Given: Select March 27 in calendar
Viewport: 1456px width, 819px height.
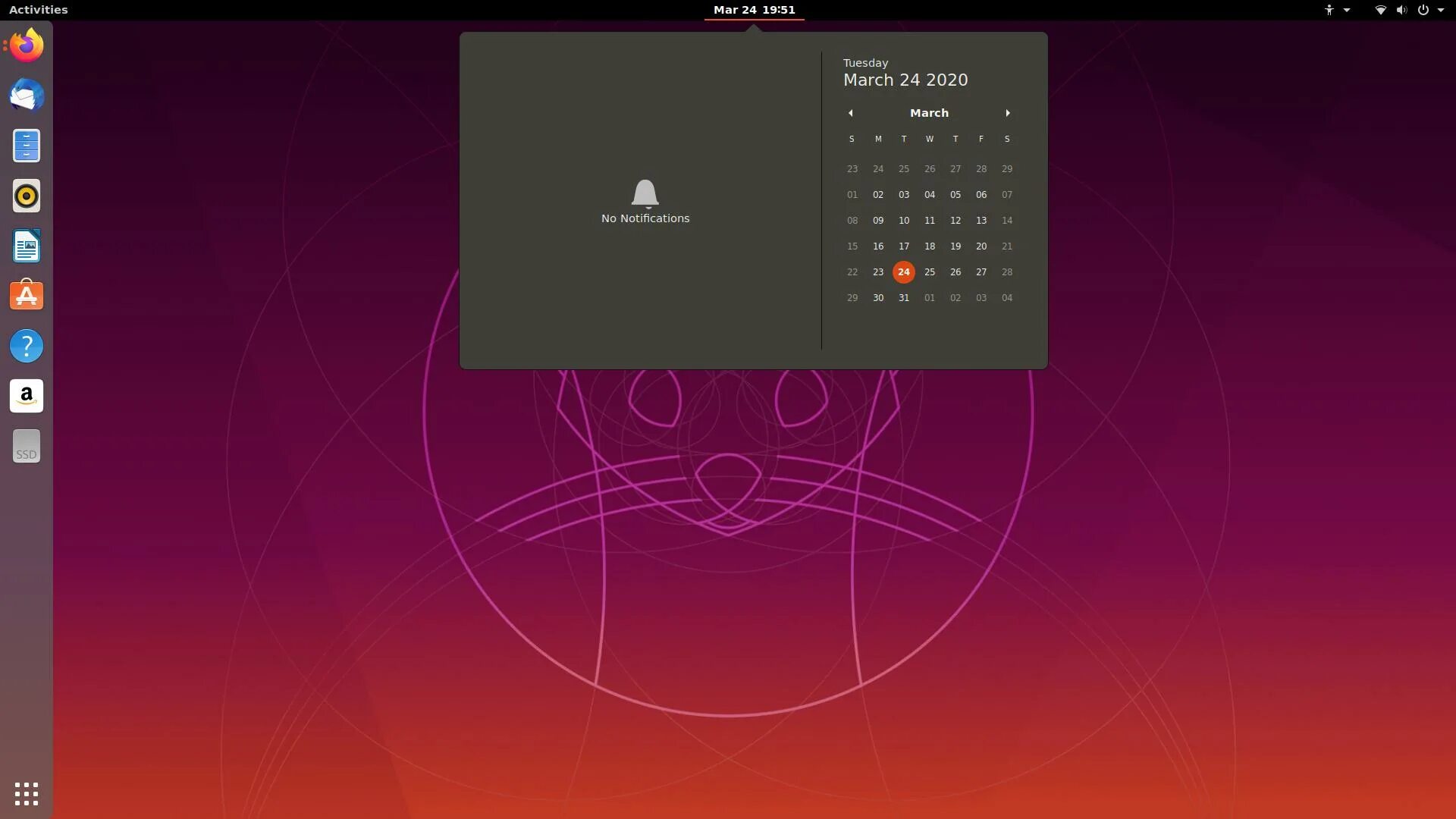Looking at the screenshot, I should pyautogui.click(x=981, y=271).
